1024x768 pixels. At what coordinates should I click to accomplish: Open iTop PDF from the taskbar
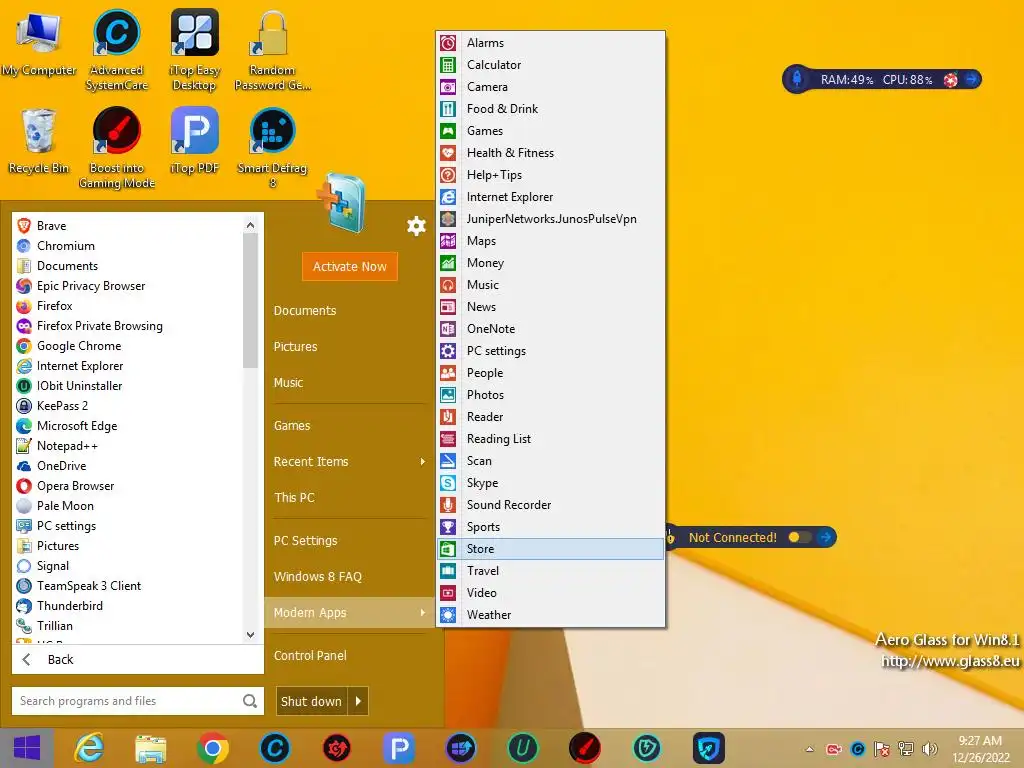(x=399, y=748)
